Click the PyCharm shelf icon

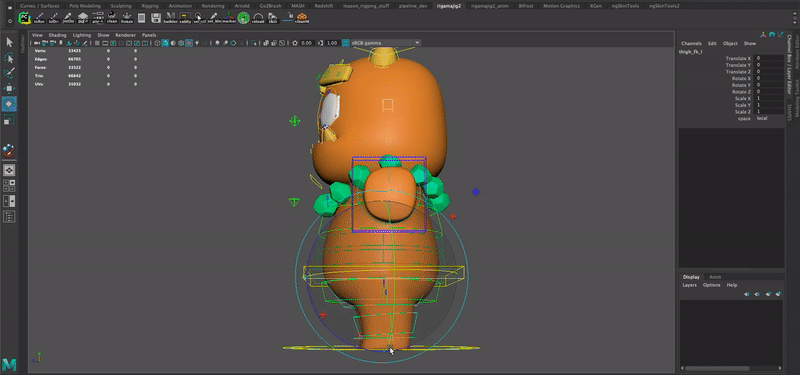tap(24, 18)
